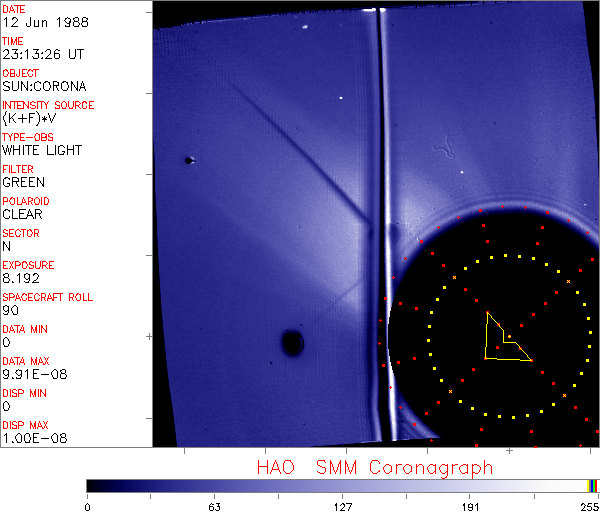
Task: Click the HAO SMM Coronagraph title
Action: coord(374,467)
